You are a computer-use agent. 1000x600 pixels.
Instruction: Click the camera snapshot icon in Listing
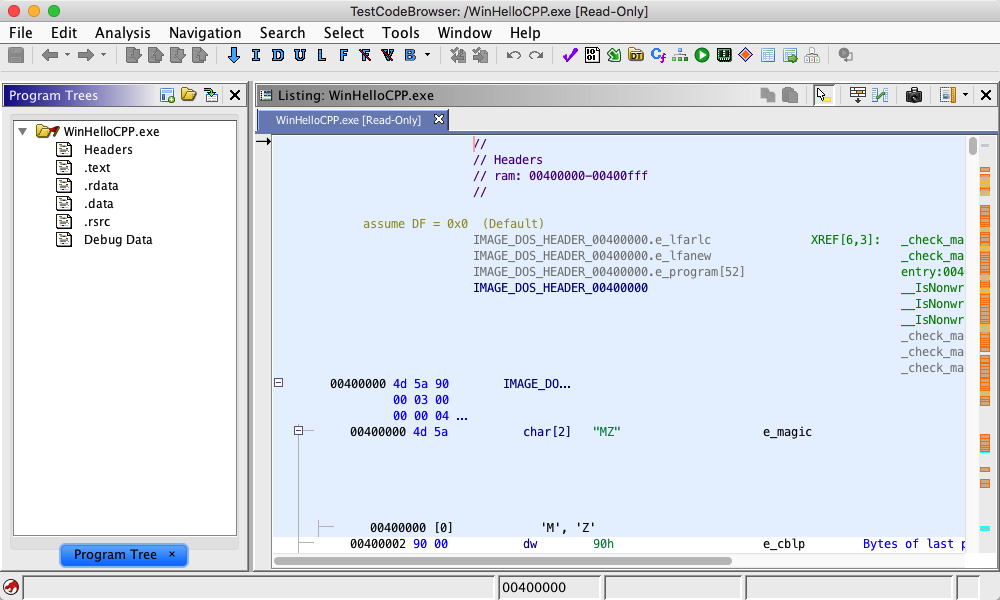[913, 95]
